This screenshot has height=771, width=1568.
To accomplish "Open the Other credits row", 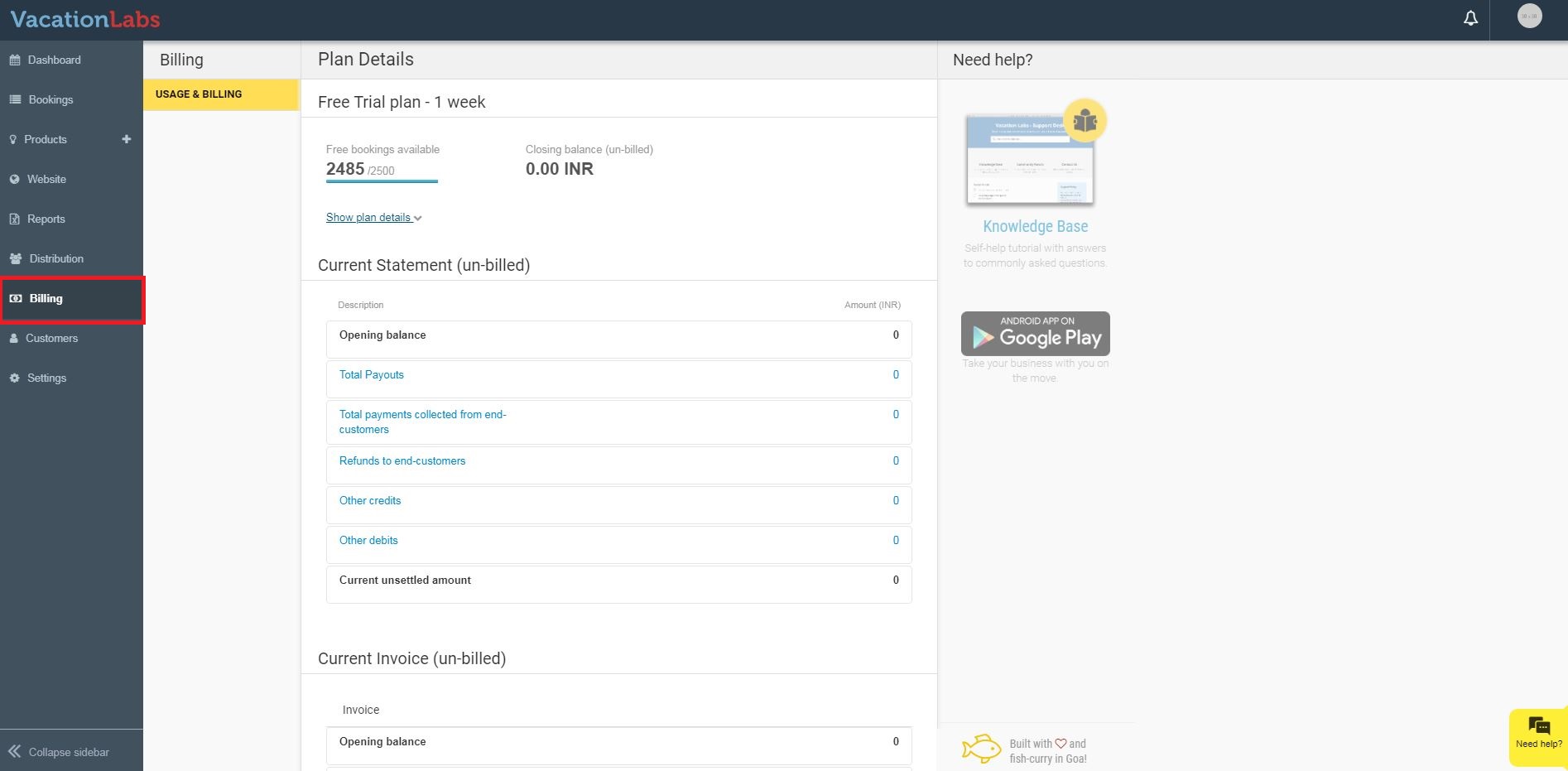I will [x=370, y=501].
